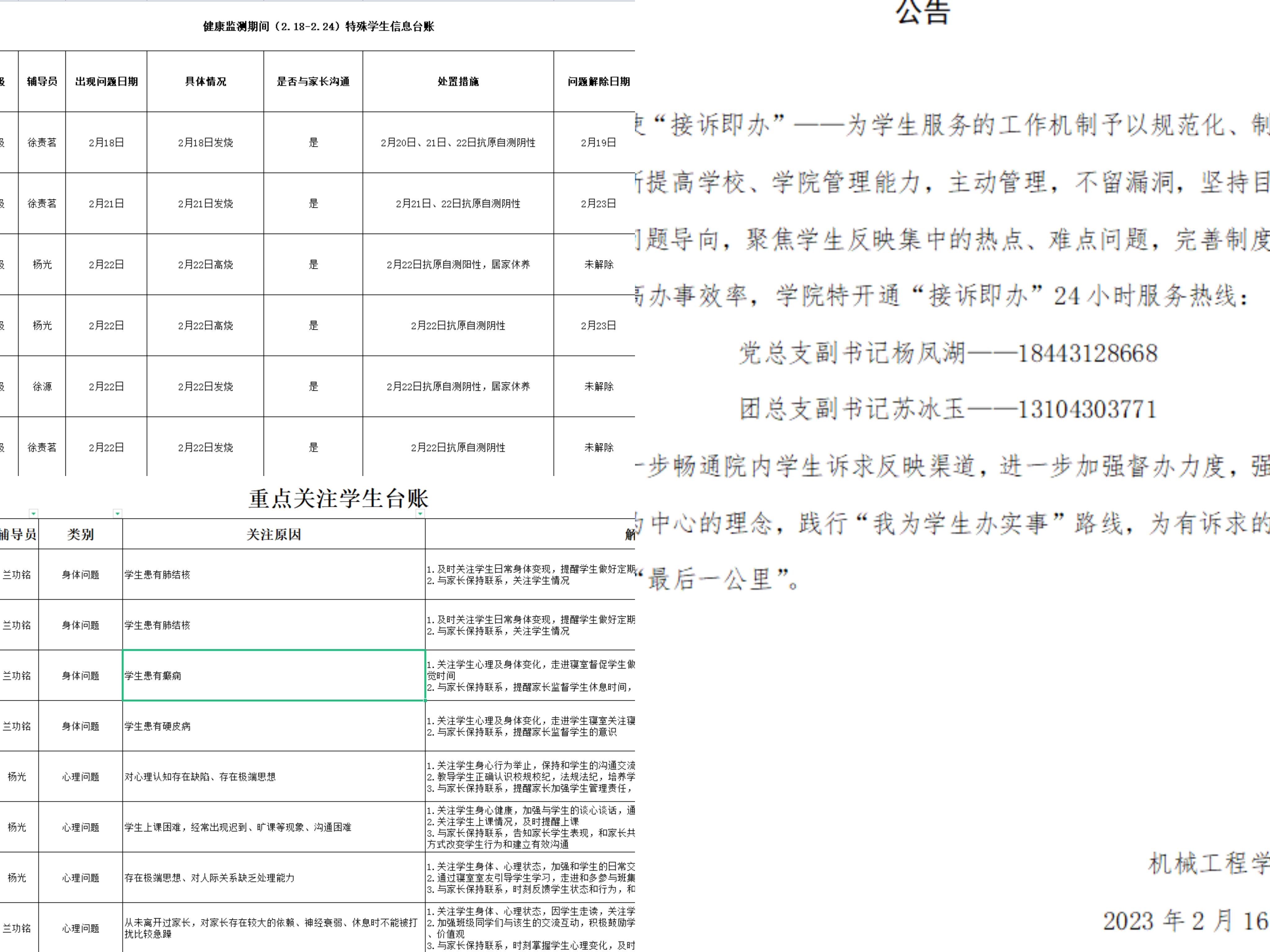The image size is (1270, 952).
Task: Click the cell starting 学生上课困难，经常出现迟到
Action: pyautogui.click(x=274, y=827)
